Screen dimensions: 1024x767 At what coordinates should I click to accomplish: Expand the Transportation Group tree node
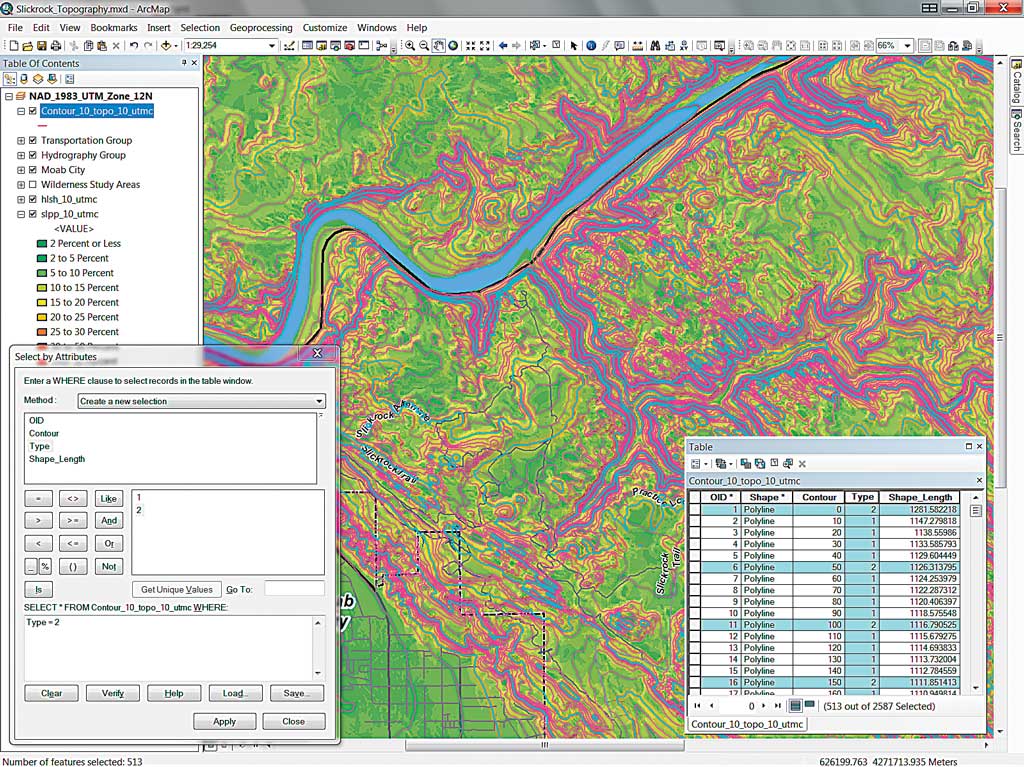pos(21,141)
